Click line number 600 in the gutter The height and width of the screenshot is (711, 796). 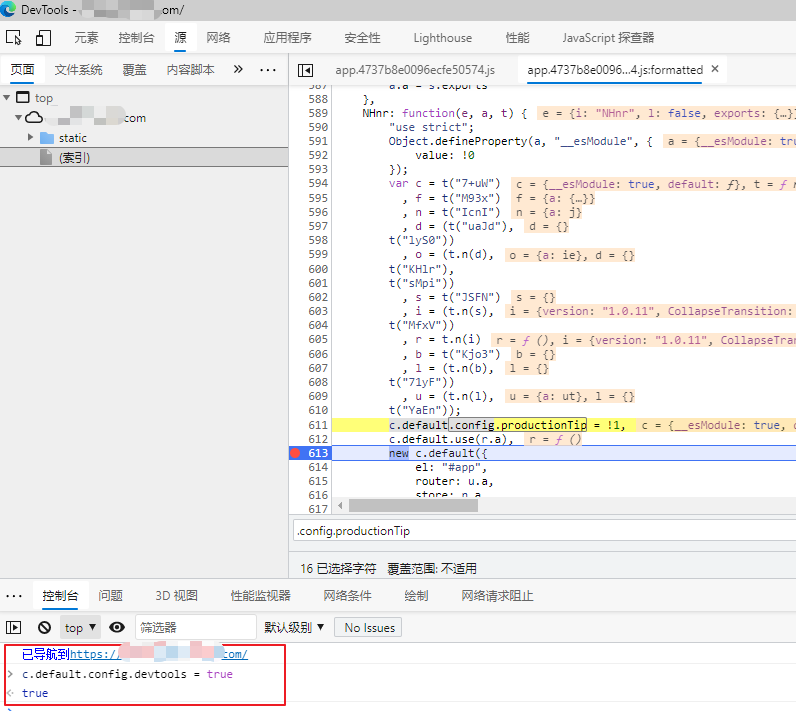[x=318, y=268]
